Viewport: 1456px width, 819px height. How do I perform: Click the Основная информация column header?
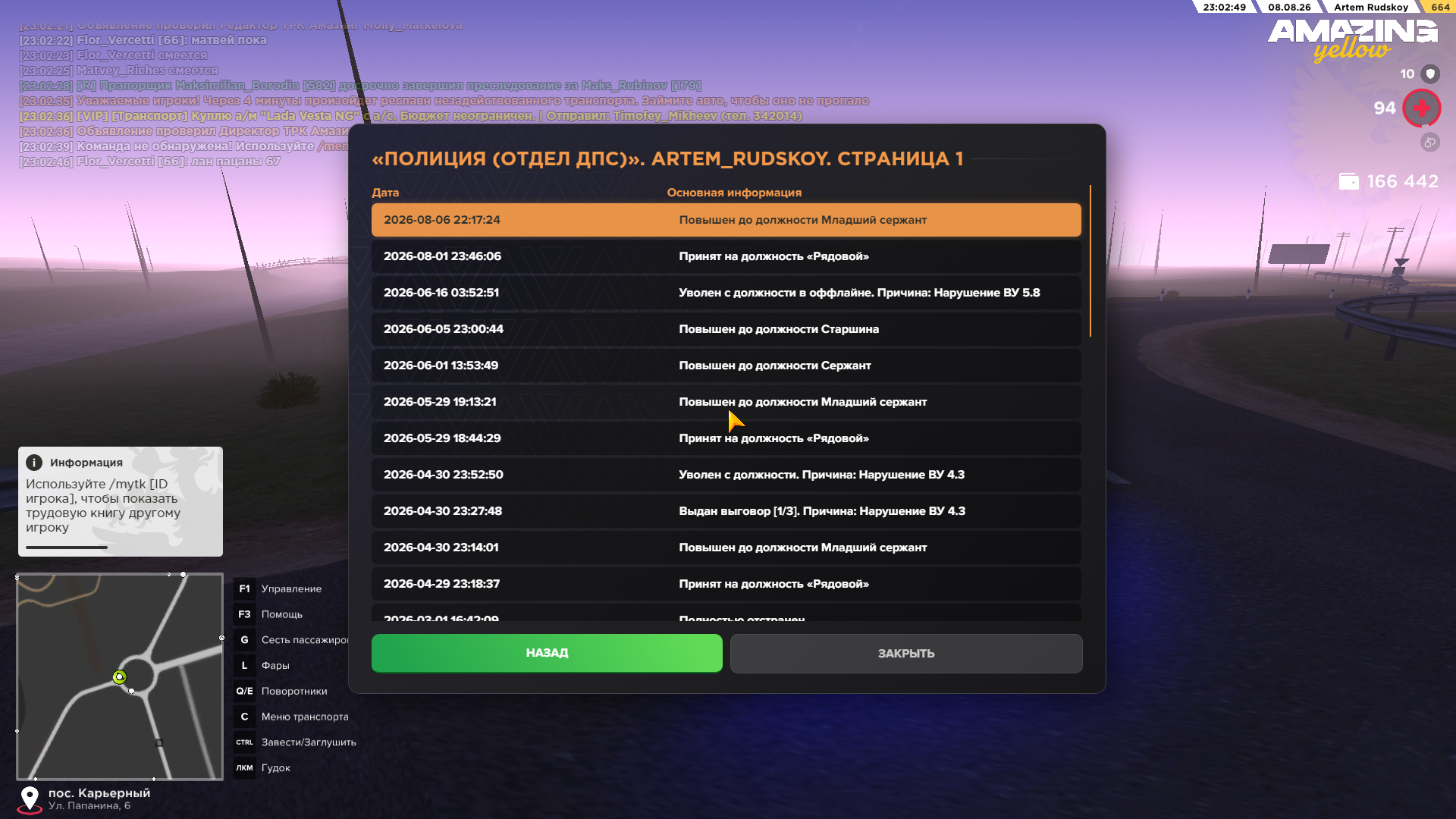(734, 193)
